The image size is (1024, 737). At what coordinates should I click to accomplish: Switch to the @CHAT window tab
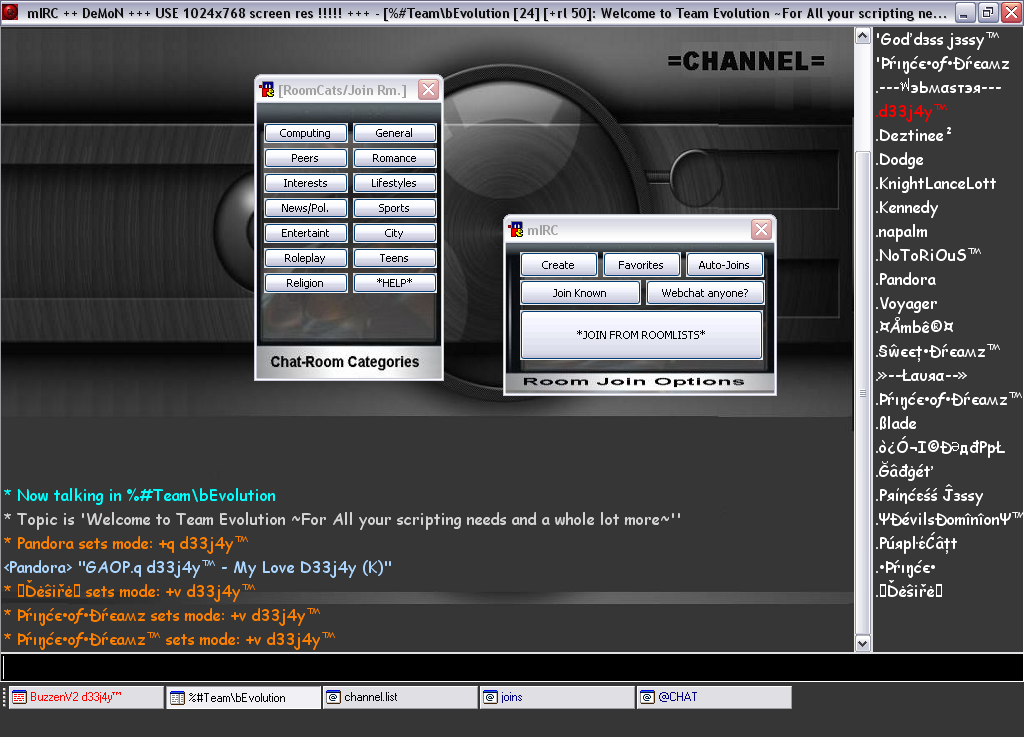tap(714, 697)
